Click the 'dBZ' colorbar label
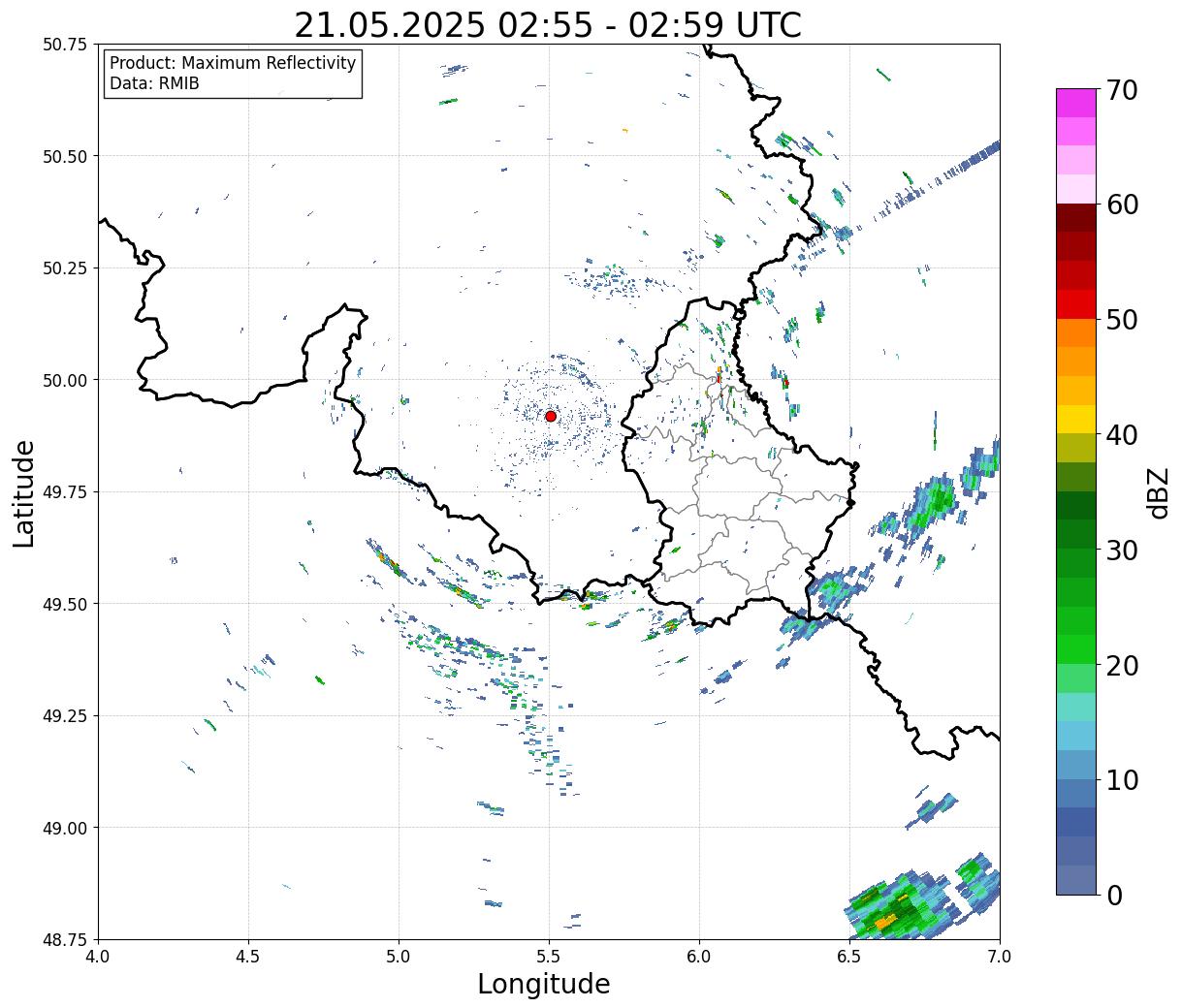Screen dimensions: 1182x1008 [x=1159, y=492]
